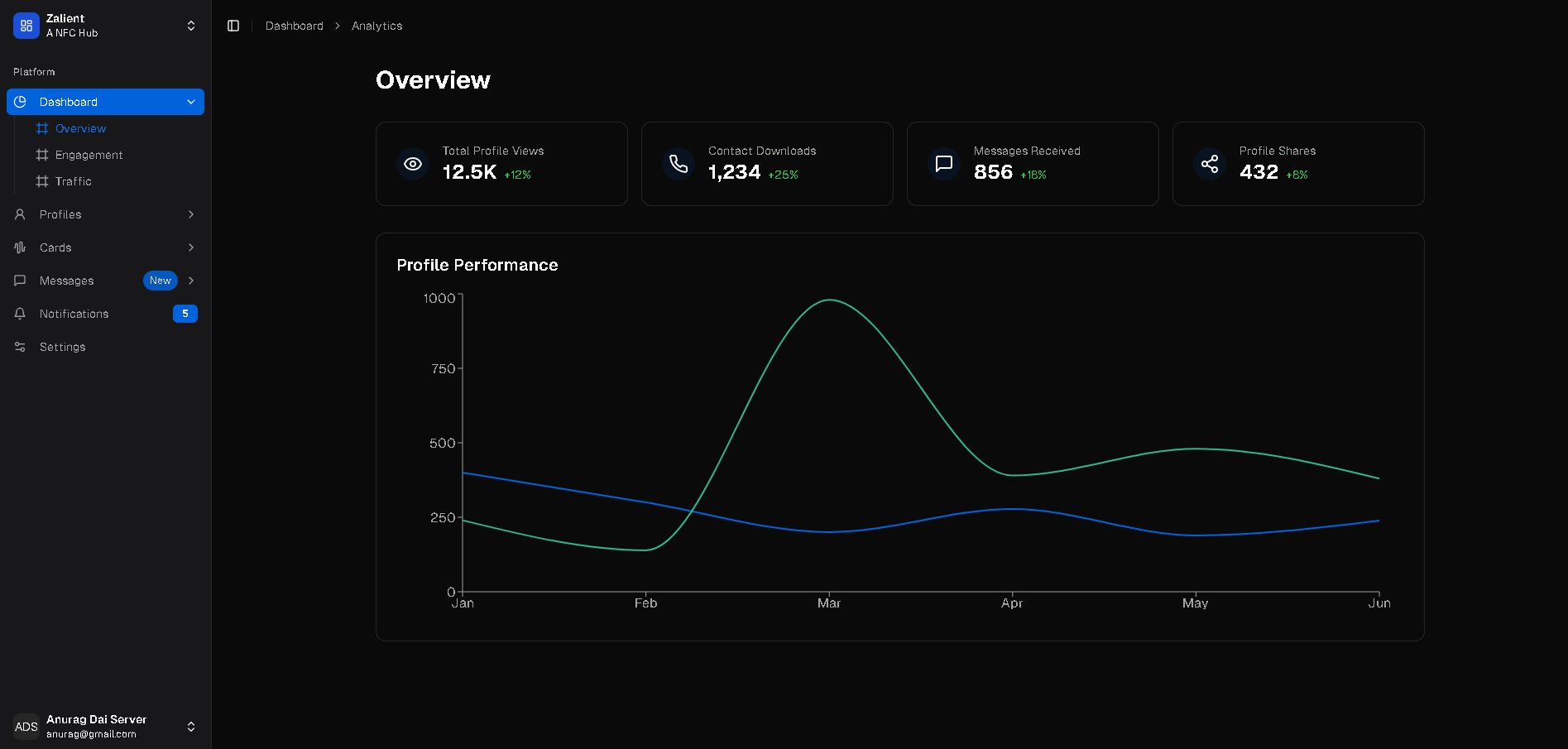Open the Engagement sub-item
Screen dimensions: 1568x749
click(x=89, y=155)
